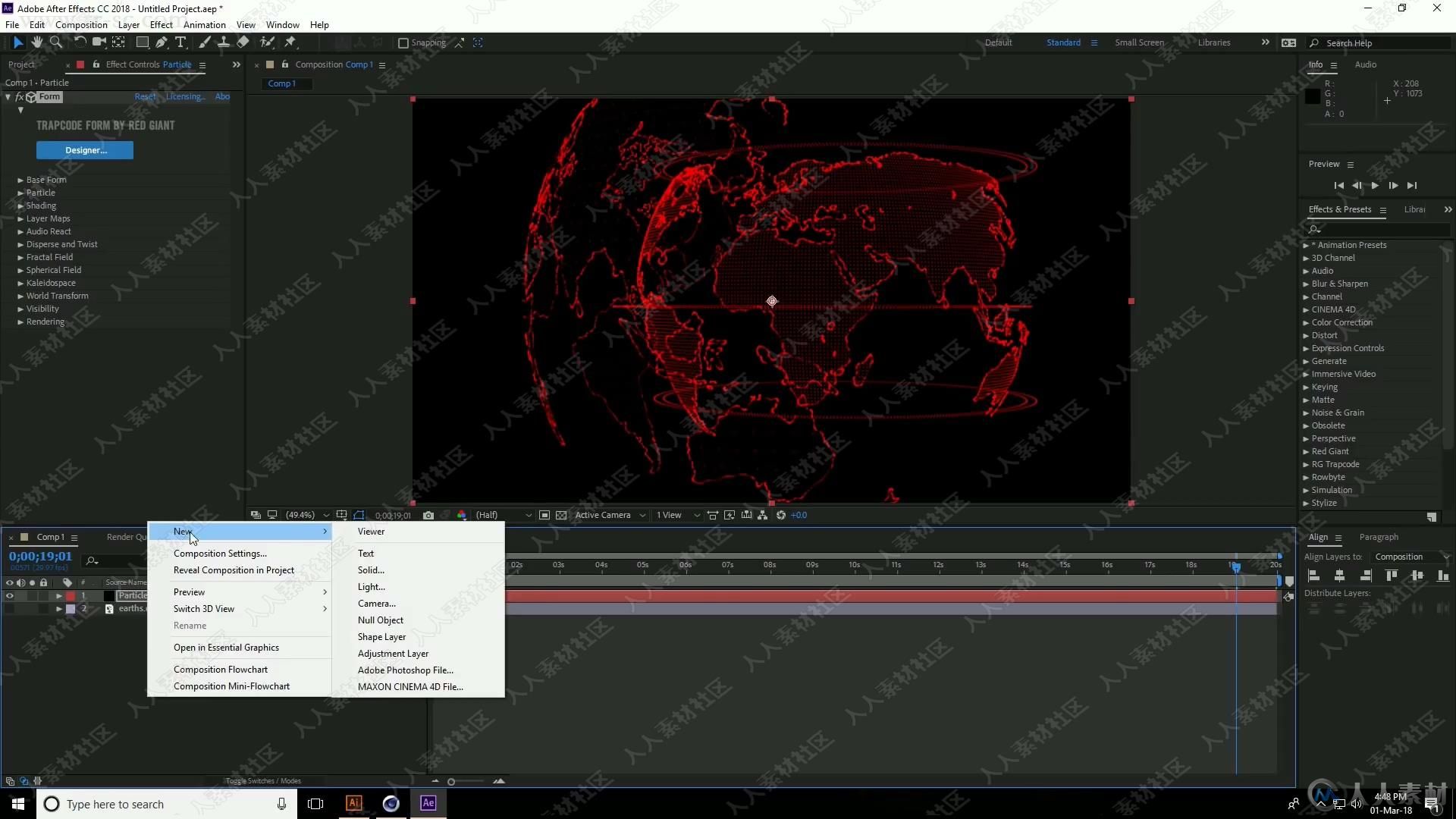Screen dimensions: 1456x819
Task: Click the Licensing... link
Action: 186,97
